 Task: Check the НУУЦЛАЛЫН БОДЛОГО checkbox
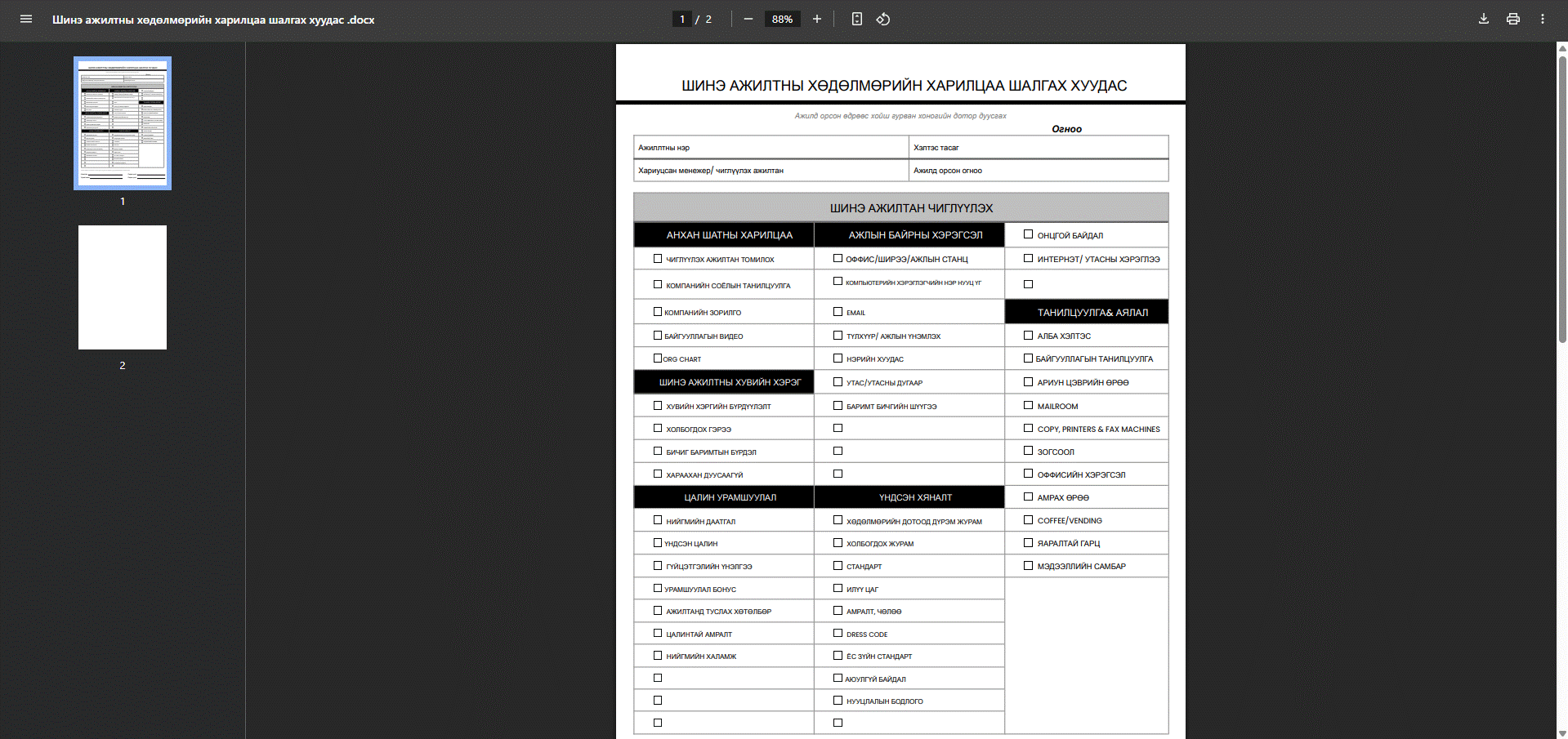838,700
